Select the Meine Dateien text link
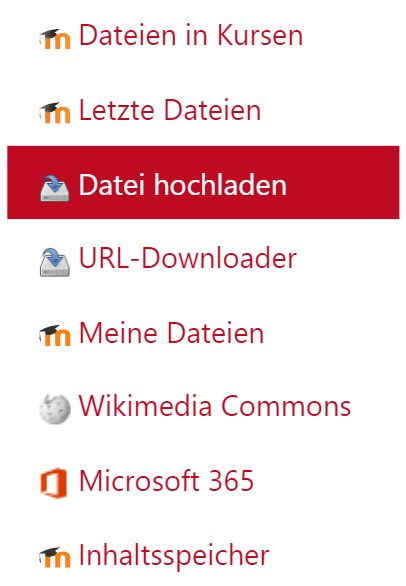 pos(172,333)
